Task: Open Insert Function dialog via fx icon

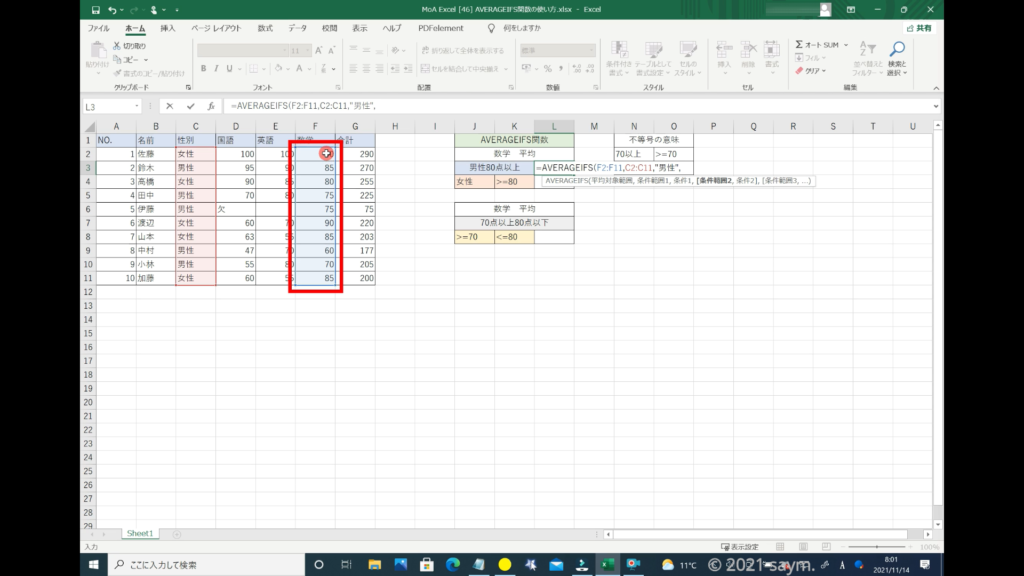Action: point(211,106)
